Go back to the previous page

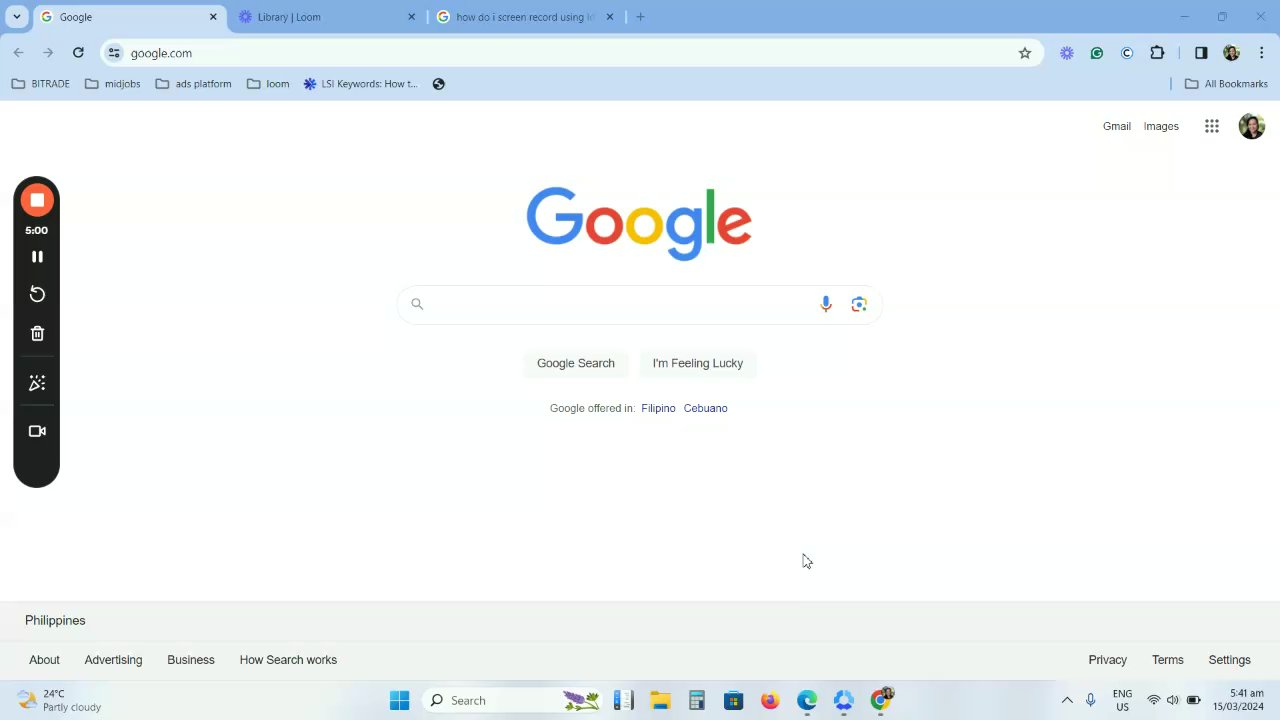click(x=18, y=53)
